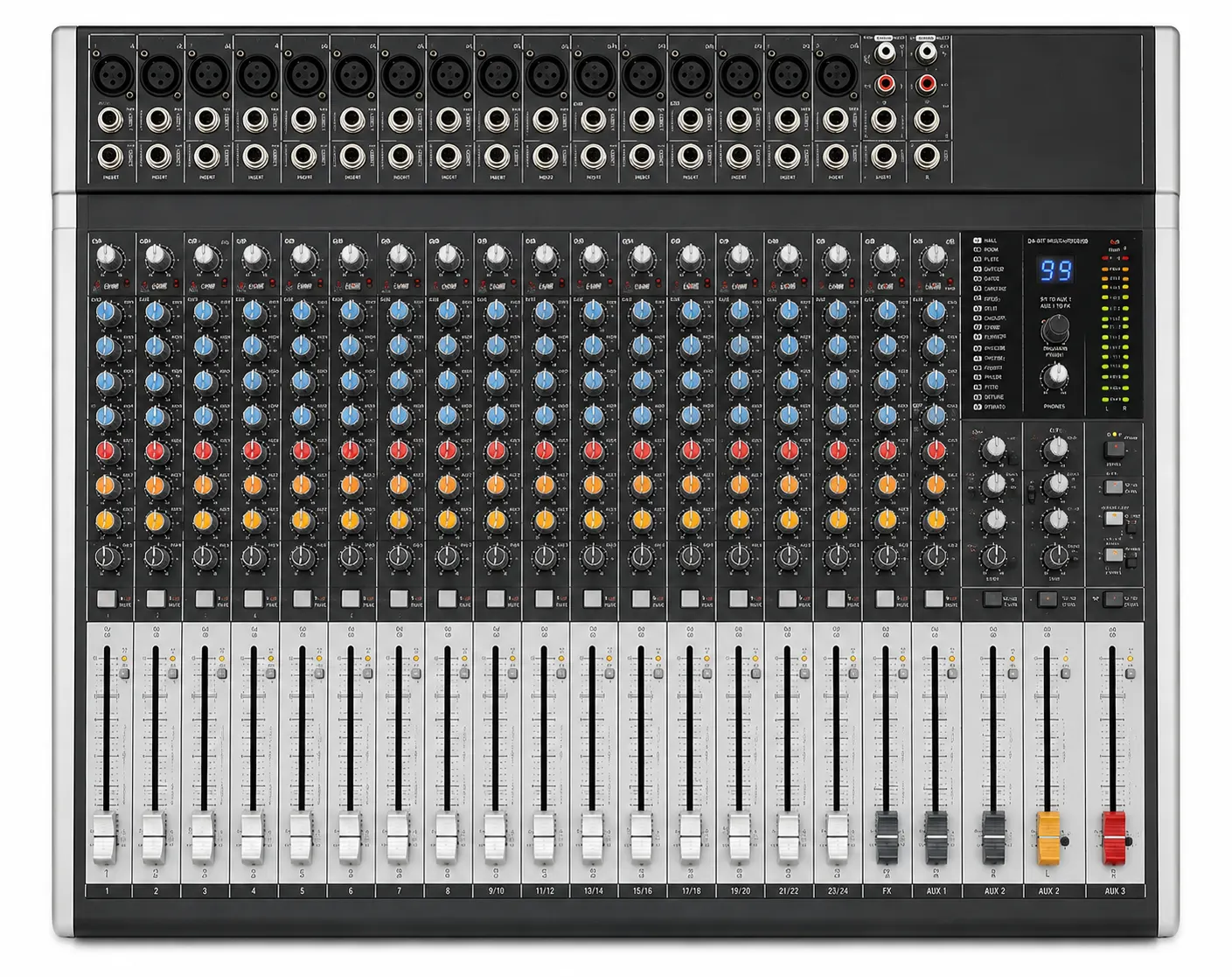The width and height of the screenshot is (1232, 977).
Task: Toggle the mute button on channel 4
Action: [253, 599]
